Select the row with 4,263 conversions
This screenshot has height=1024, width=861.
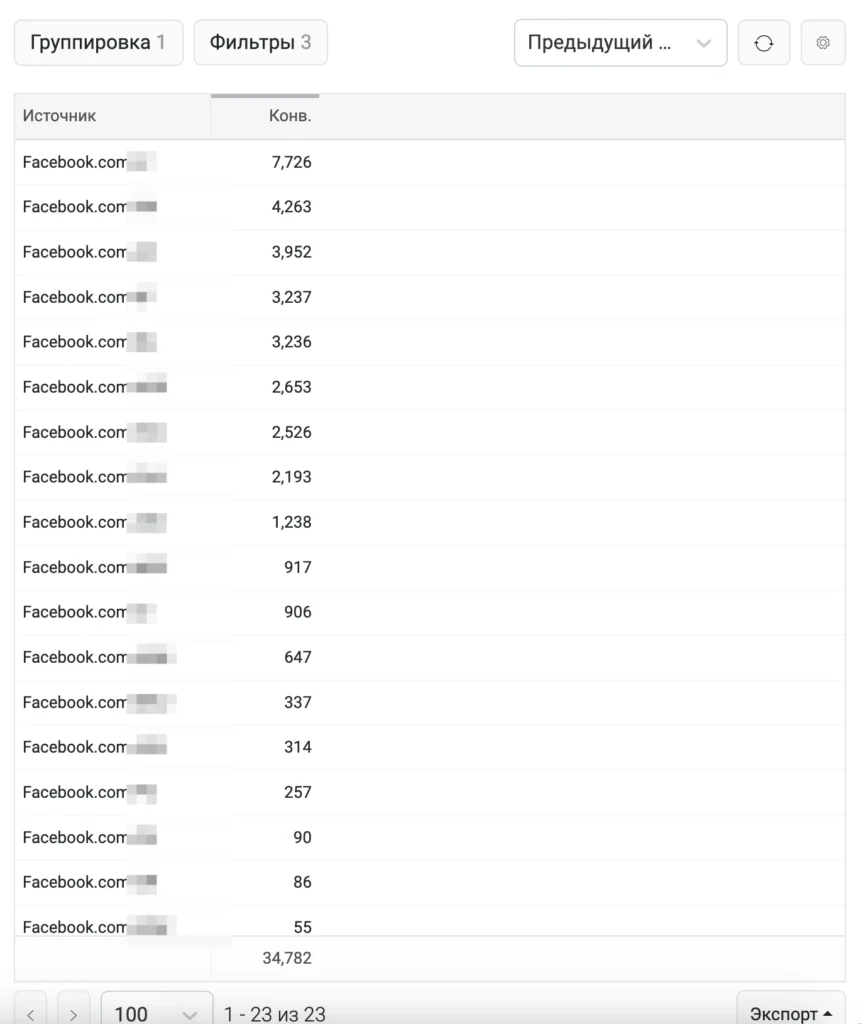point(429,207)
